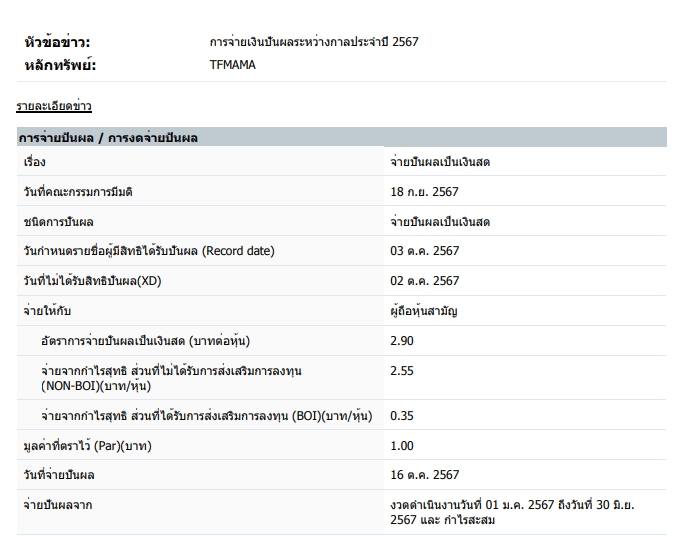The width and height of the screenshot is (686, 536).
Task: Click the ผู้ถือหุ้นสามัญ value
Action: pos(424,311)
